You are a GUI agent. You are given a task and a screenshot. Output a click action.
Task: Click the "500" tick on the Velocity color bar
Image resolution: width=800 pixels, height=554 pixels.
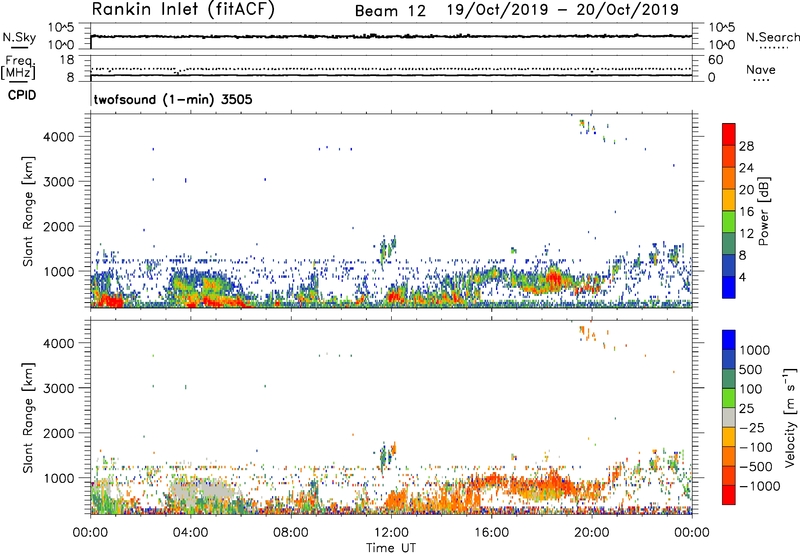(x=751, y=369)
